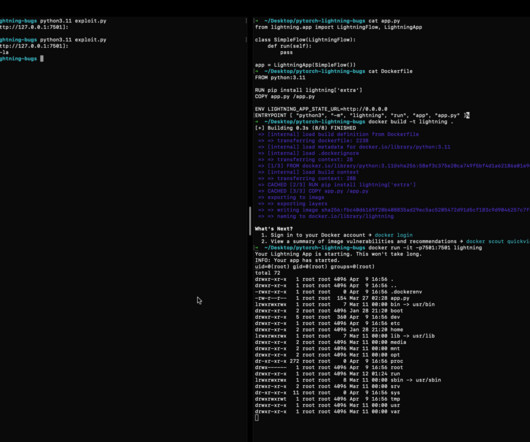Screen dimensions: 530x442
Task: Select the 'sbin -> usr/sbin' listing row
Action: click(348, 380)
